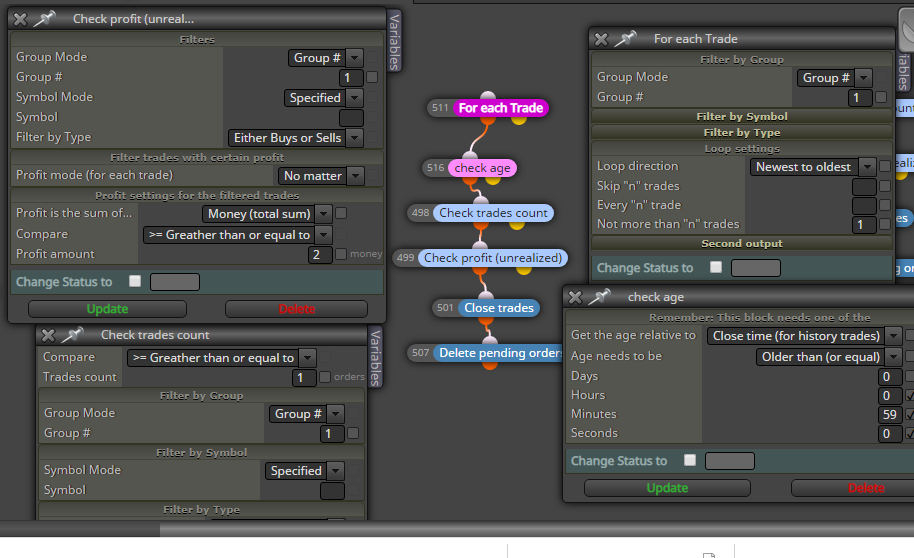Image resolution: width=914 pixels, height=558 pixels.
Task: Click yellow output dot of Check profit node
Action: [523, 269]
